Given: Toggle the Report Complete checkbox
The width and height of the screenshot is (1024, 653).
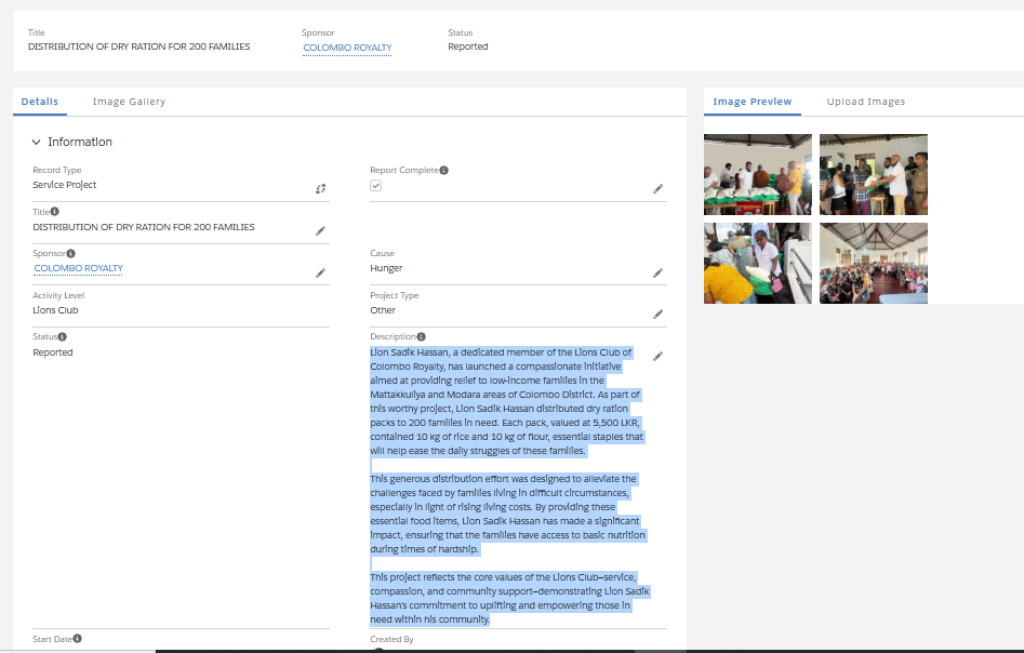Looking at the screenshot, I should pyautogui.click(x=376, y=185).
